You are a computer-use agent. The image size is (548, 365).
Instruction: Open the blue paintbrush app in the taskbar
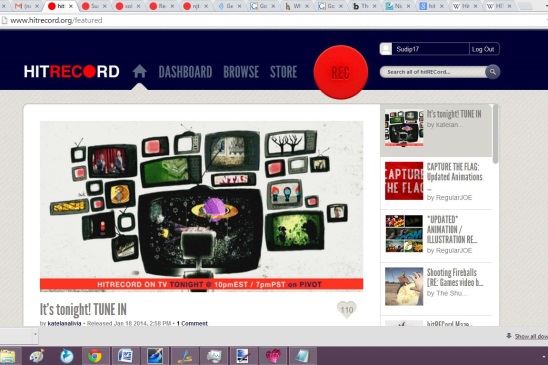(155, 356)
